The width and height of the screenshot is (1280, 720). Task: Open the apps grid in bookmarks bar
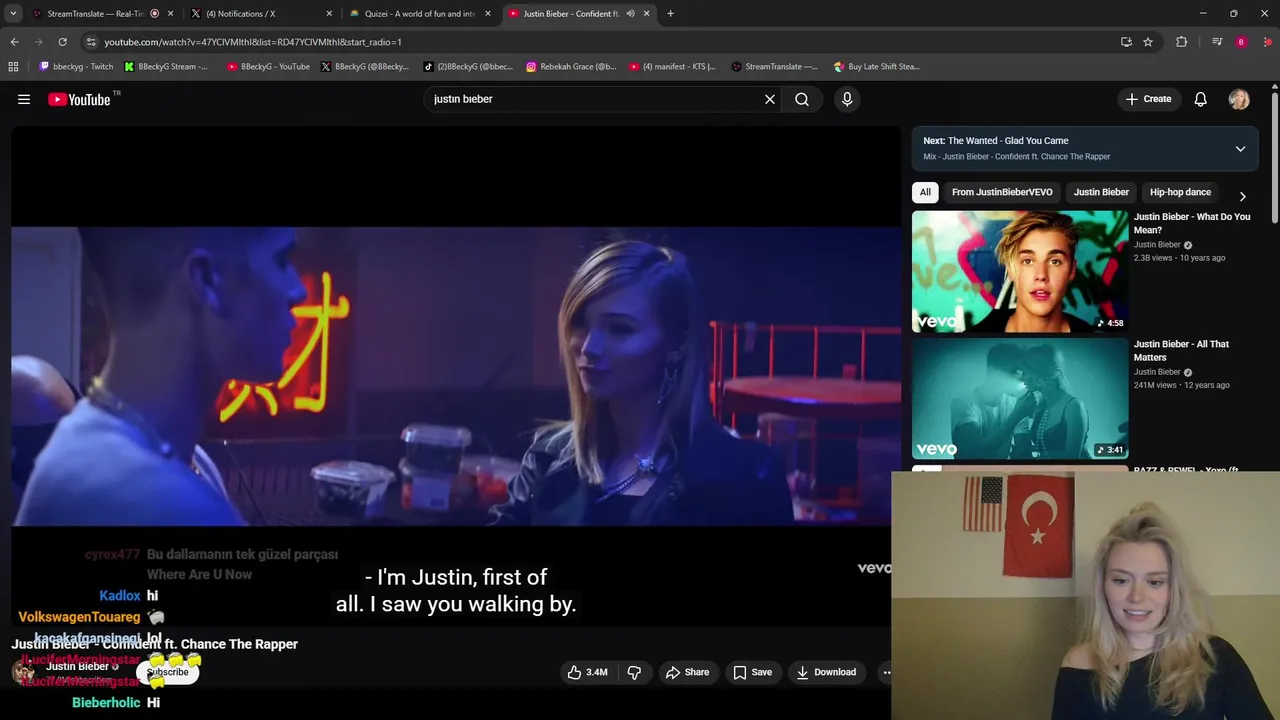tap(13, 67)
